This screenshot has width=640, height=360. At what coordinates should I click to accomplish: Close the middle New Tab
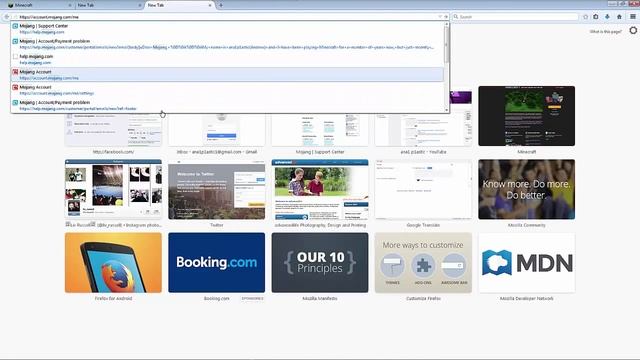click(x=140, y=5)
